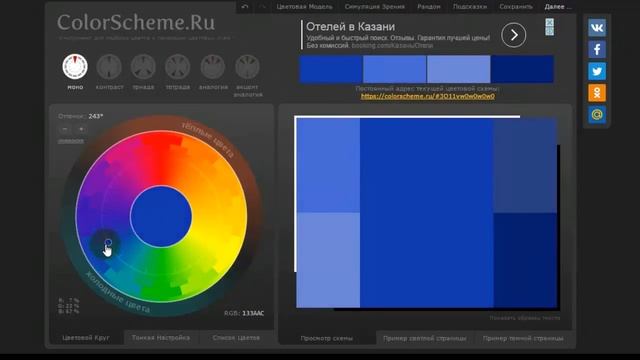Increase hue with the plus button

coord(81,129)
